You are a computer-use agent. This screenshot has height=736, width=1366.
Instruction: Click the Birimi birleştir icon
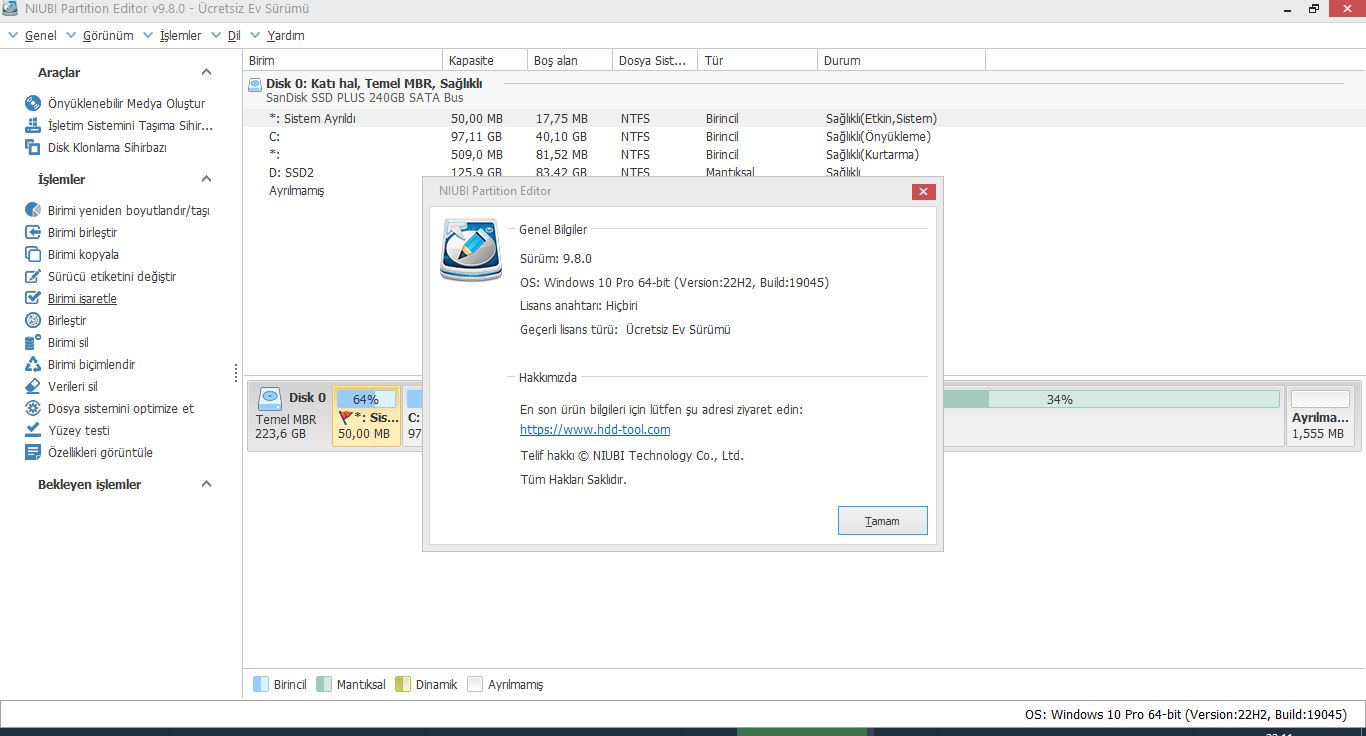coord(31,232)
